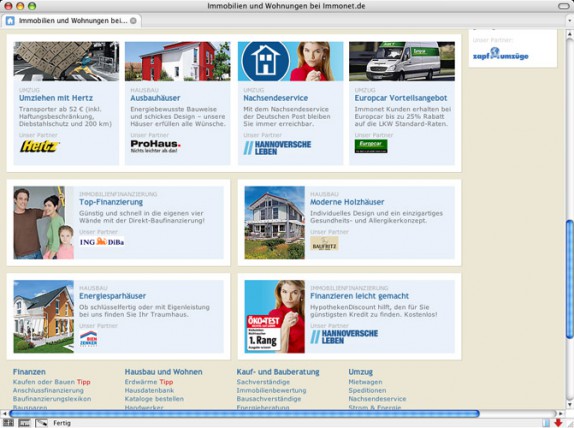
Task: Click the blue status bar icon at bottom right
Action: pyautogui.click(x=546, y=423)
